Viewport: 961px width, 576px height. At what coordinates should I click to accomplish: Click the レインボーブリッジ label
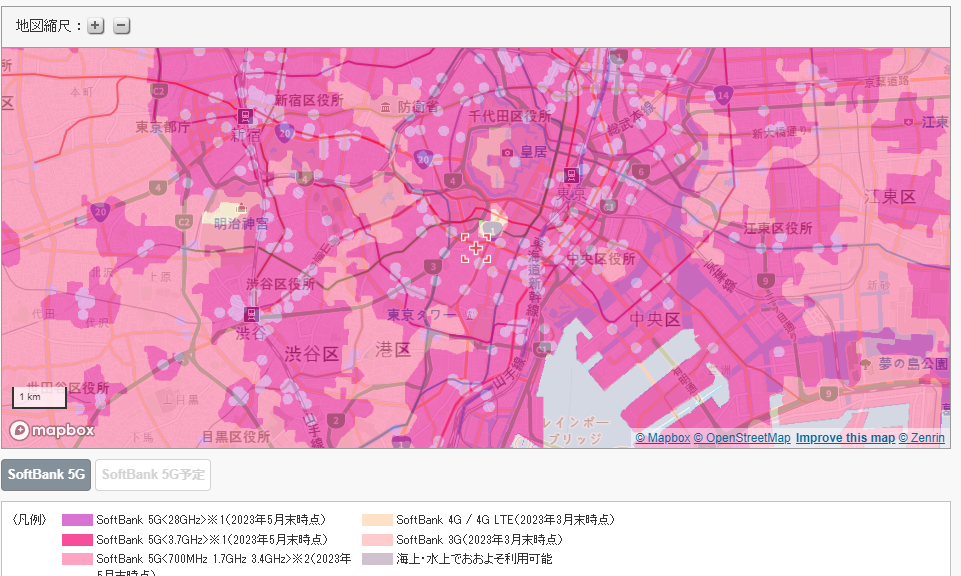pos(575,431)
